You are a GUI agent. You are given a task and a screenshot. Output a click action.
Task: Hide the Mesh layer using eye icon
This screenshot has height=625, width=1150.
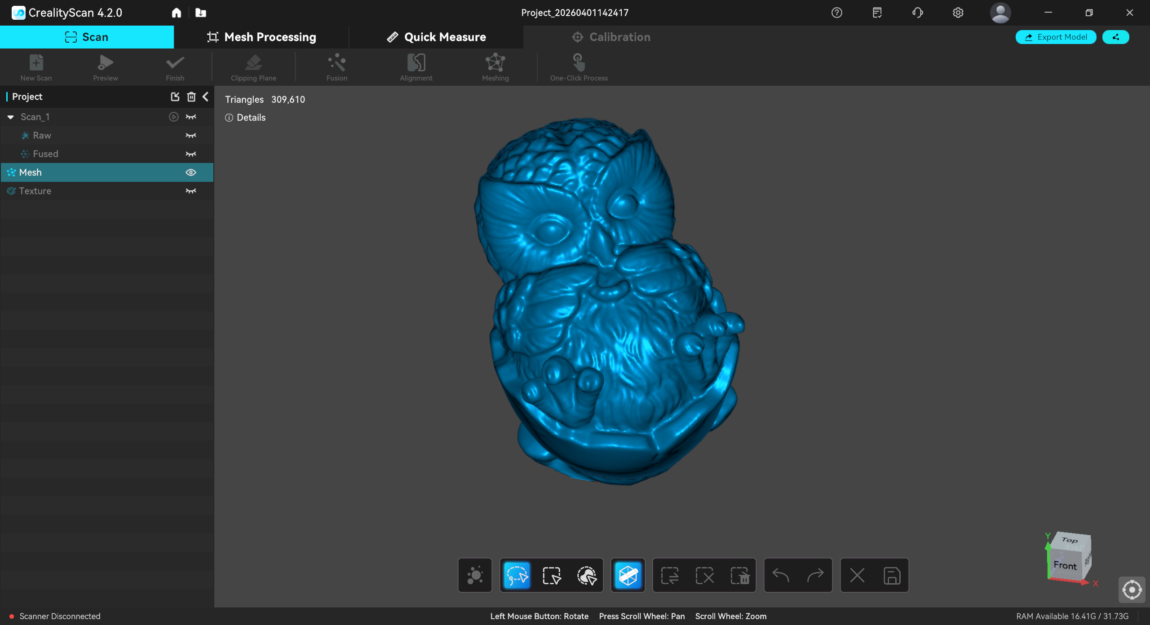click(x=190, y=173)
